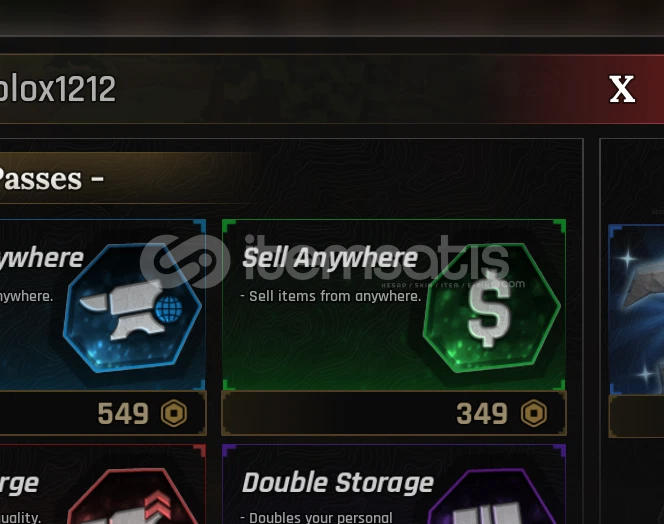Click the username ending in blox1212
664x524 pixels.
click(58, 89)
